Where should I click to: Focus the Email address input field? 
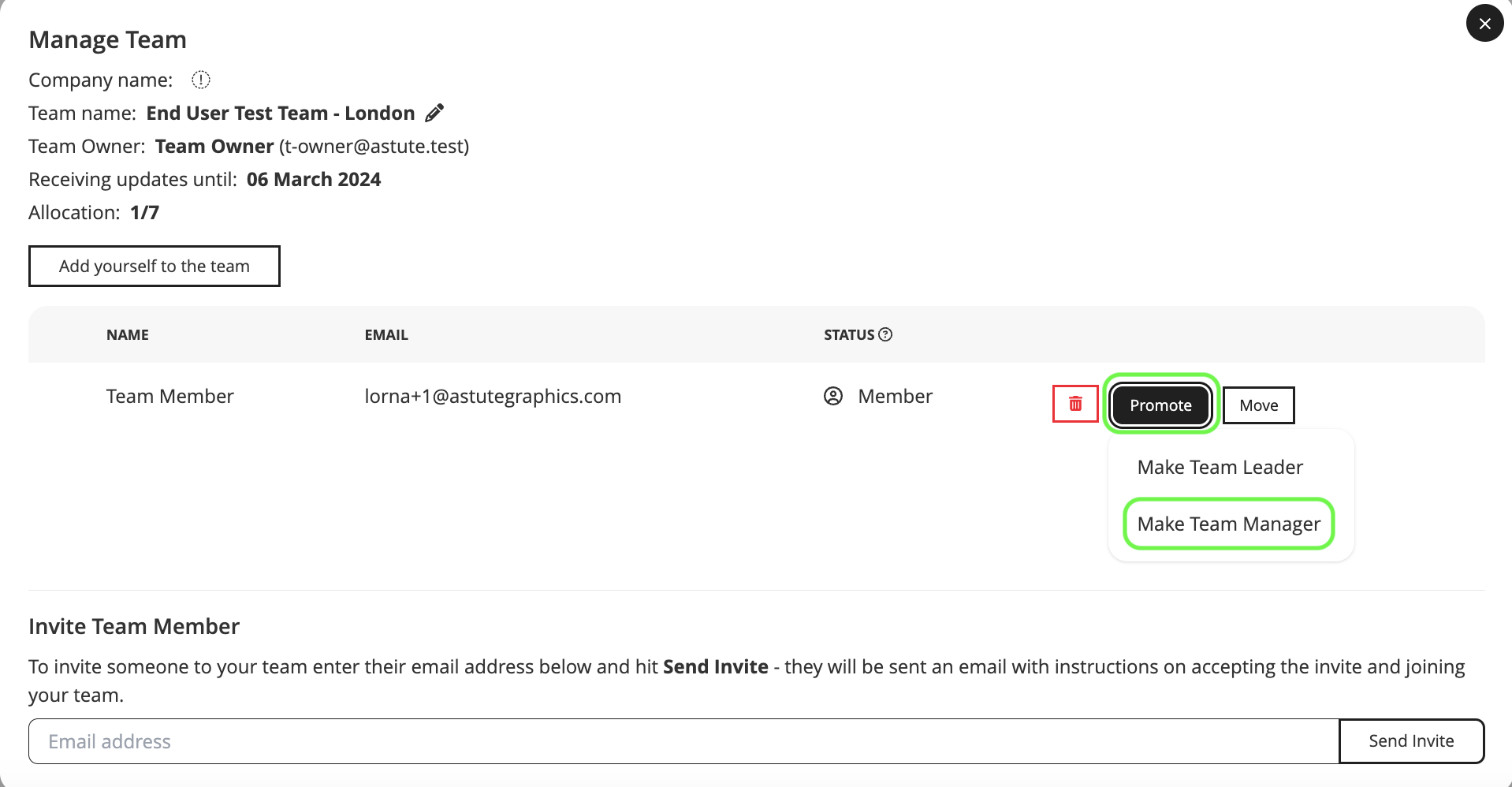[683, 740]
